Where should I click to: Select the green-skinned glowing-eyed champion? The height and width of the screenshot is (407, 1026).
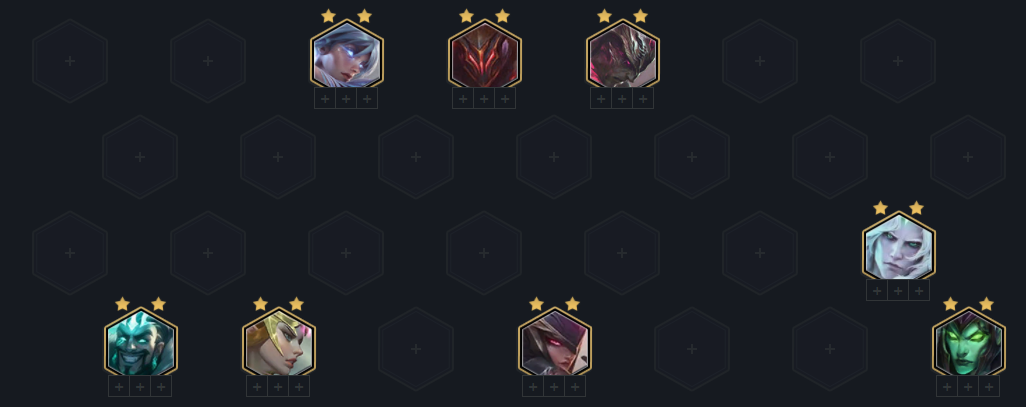tap(969, 342)
